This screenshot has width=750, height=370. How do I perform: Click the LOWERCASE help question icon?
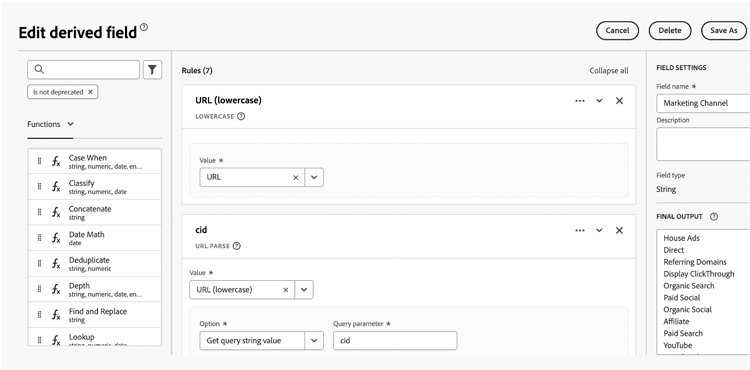click(x=241, y=116)
